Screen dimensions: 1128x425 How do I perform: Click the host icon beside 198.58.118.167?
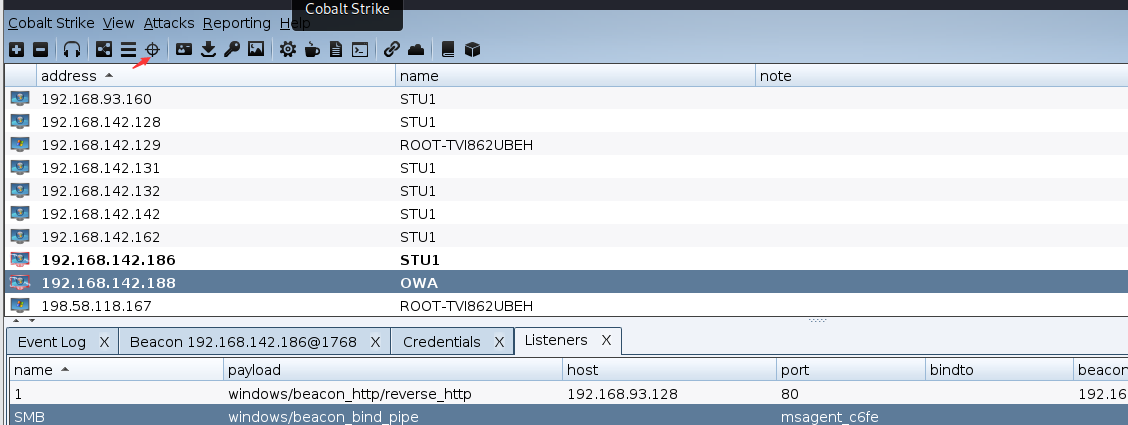click(x=20, y=306)
